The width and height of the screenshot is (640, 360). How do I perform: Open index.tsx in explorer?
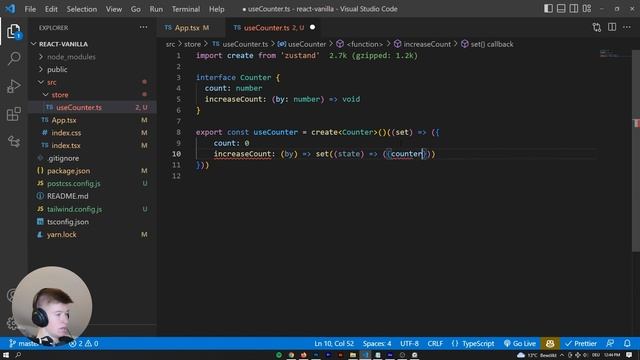(x=92, y=145)
